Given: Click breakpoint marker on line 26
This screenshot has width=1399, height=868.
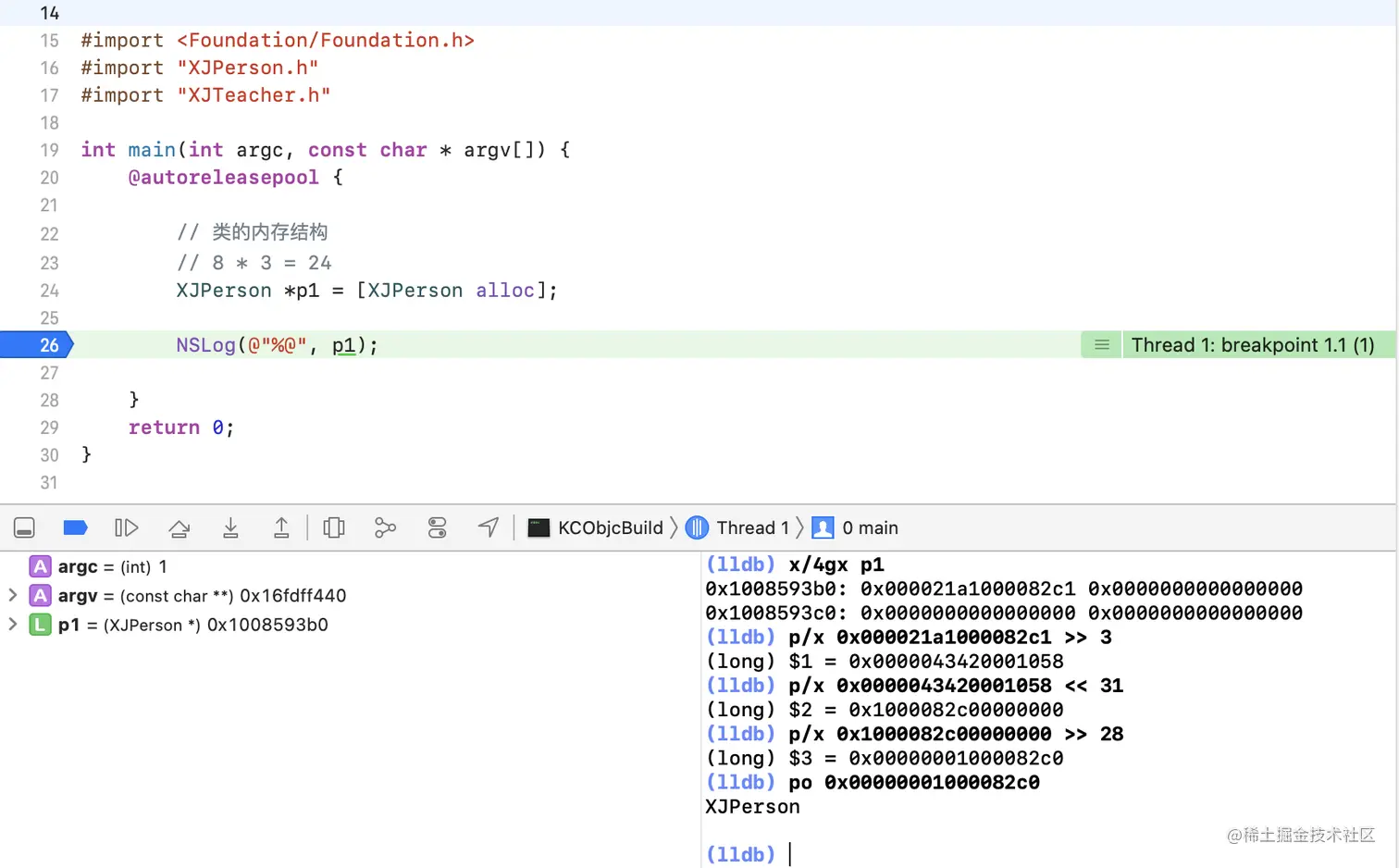Looking at the screenshot, I should pos(37,345).
